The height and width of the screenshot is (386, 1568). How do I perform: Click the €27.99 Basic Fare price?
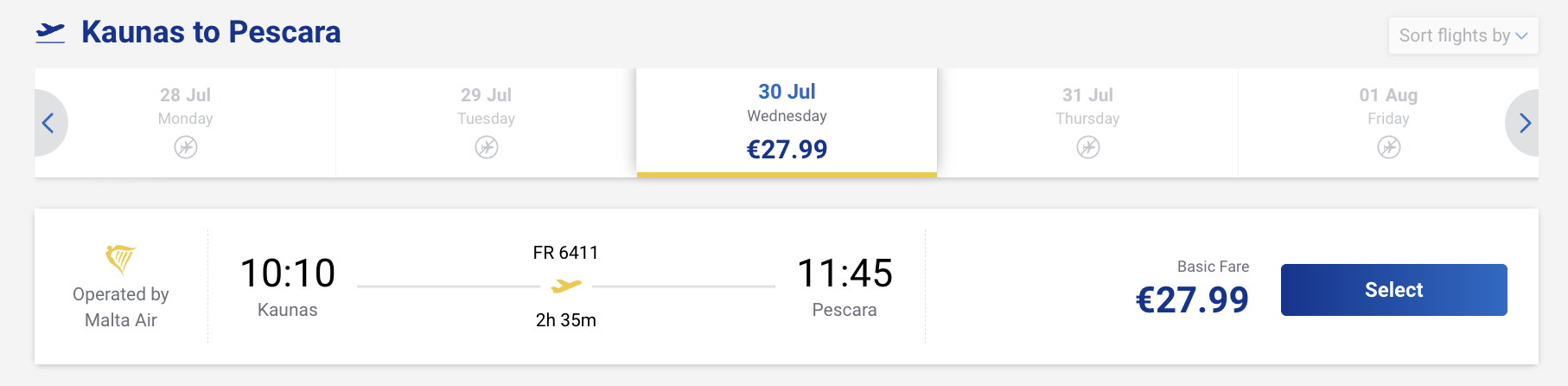click(1192, 300)
